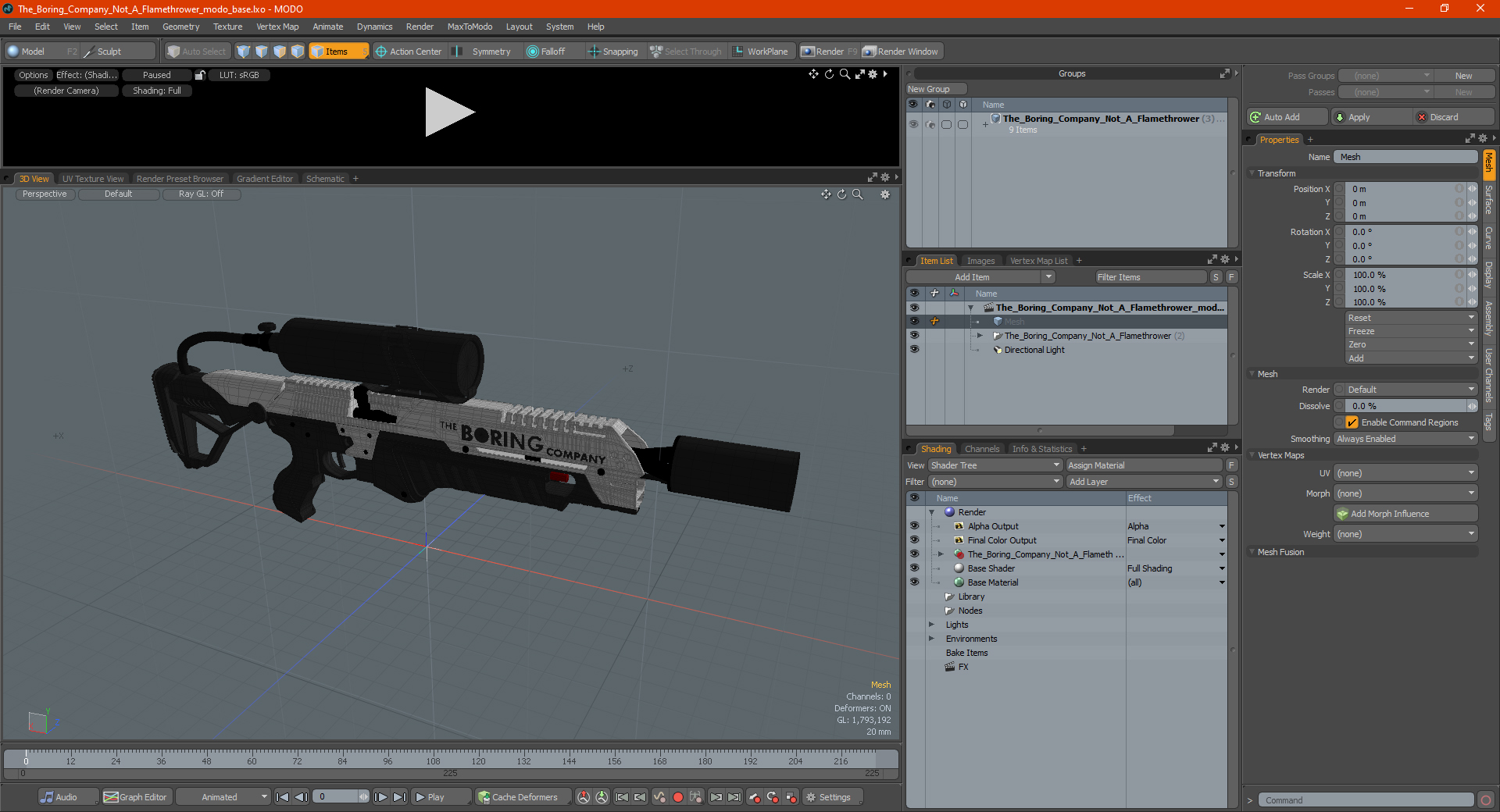Expand The_Boring_Company_Not_A_Flamethrower item in Item List
The width and height of the screenshot is (1500, 812).
tap(980, 336)
